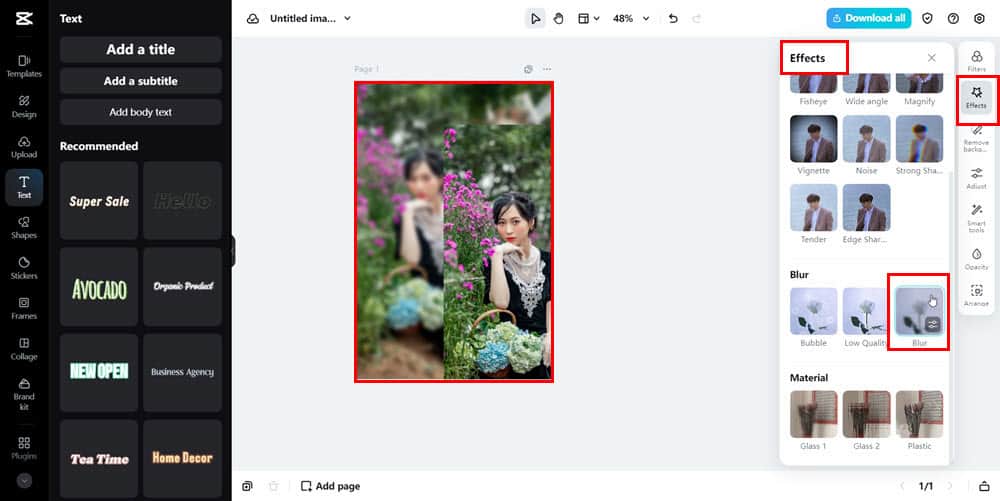Viewport: 1000px width, 501px height.
Task: Open the Effects right panel
Action: [976, 98]
